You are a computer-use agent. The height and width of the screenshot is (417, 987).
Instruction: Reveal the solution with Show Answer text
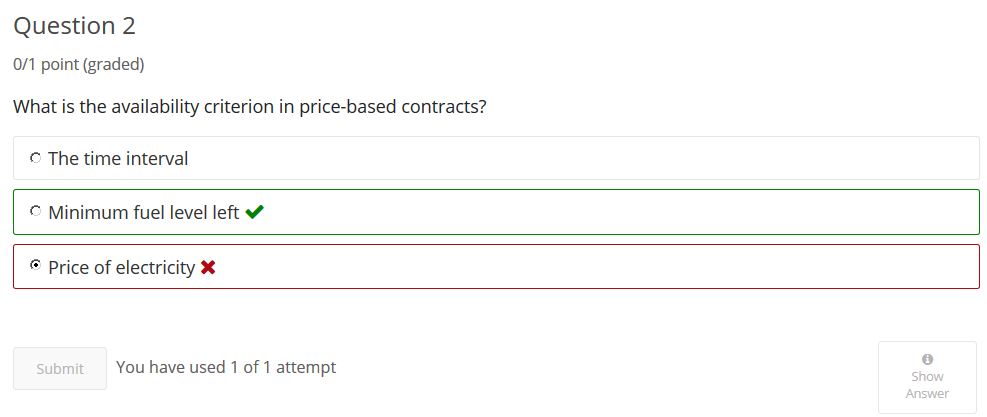927,385
